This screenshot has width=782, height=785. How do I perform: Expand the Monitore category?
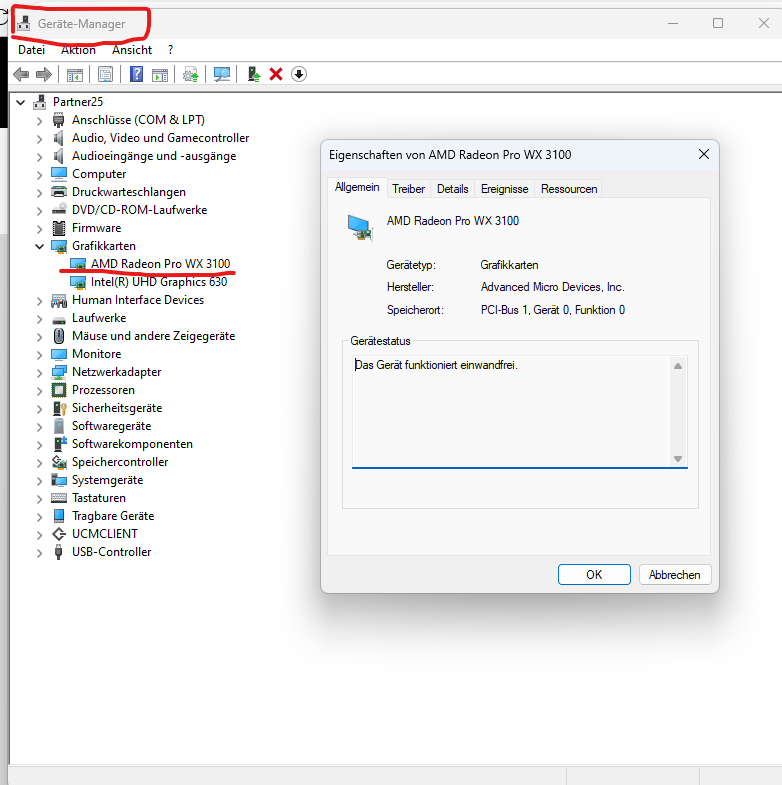(x=40, y=354)
